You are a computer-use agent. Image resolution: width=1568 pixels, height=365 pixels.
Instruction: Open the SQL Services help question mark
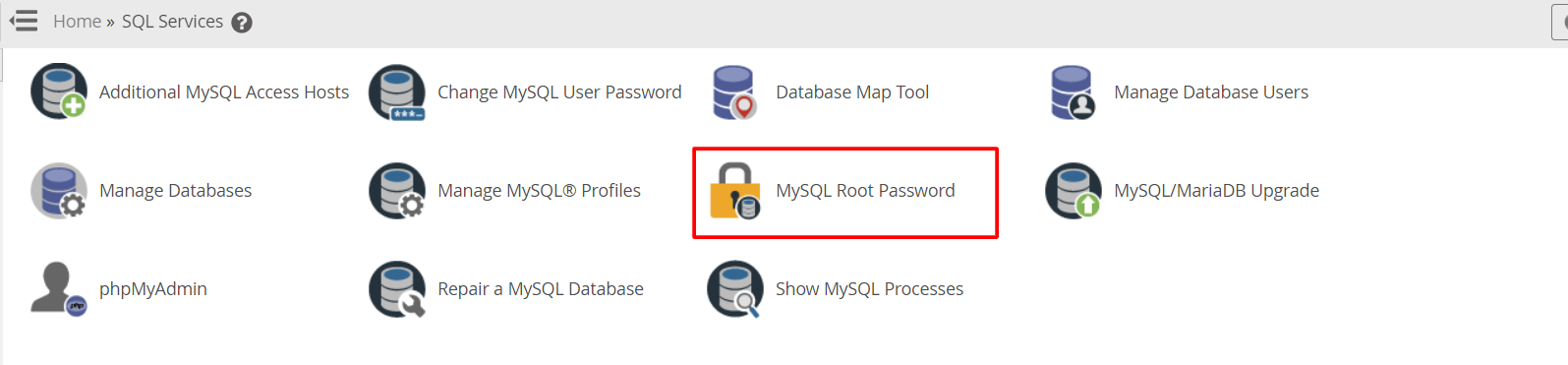pyautogui.click(x=242, y=23)
